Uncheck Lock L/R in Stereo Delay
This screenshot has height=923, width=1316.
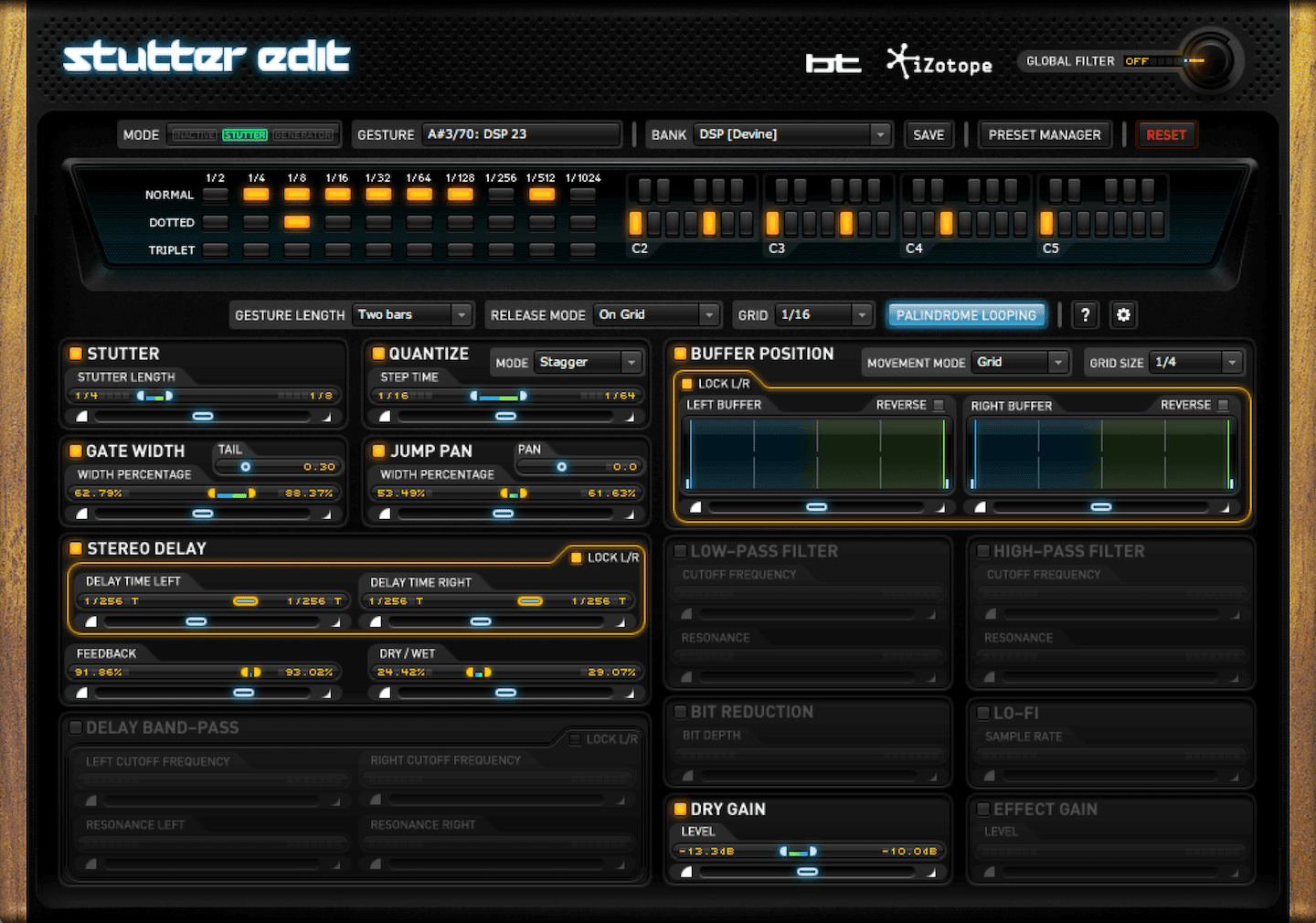[576, 557]
